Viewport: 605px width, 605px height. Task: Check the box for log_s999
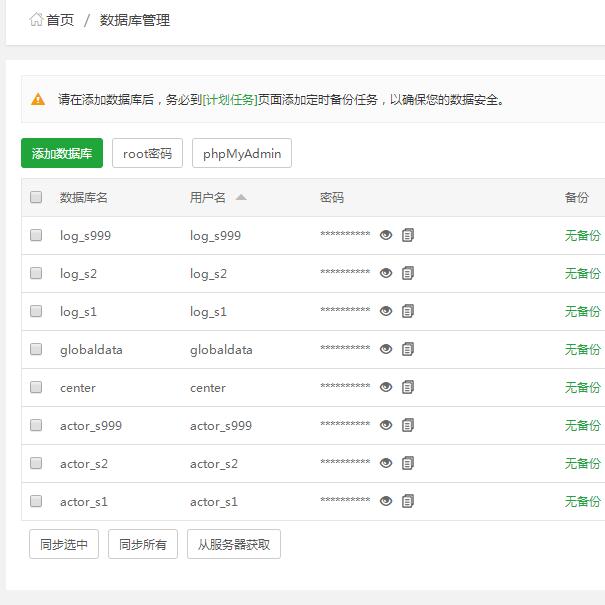click(36, 235)
